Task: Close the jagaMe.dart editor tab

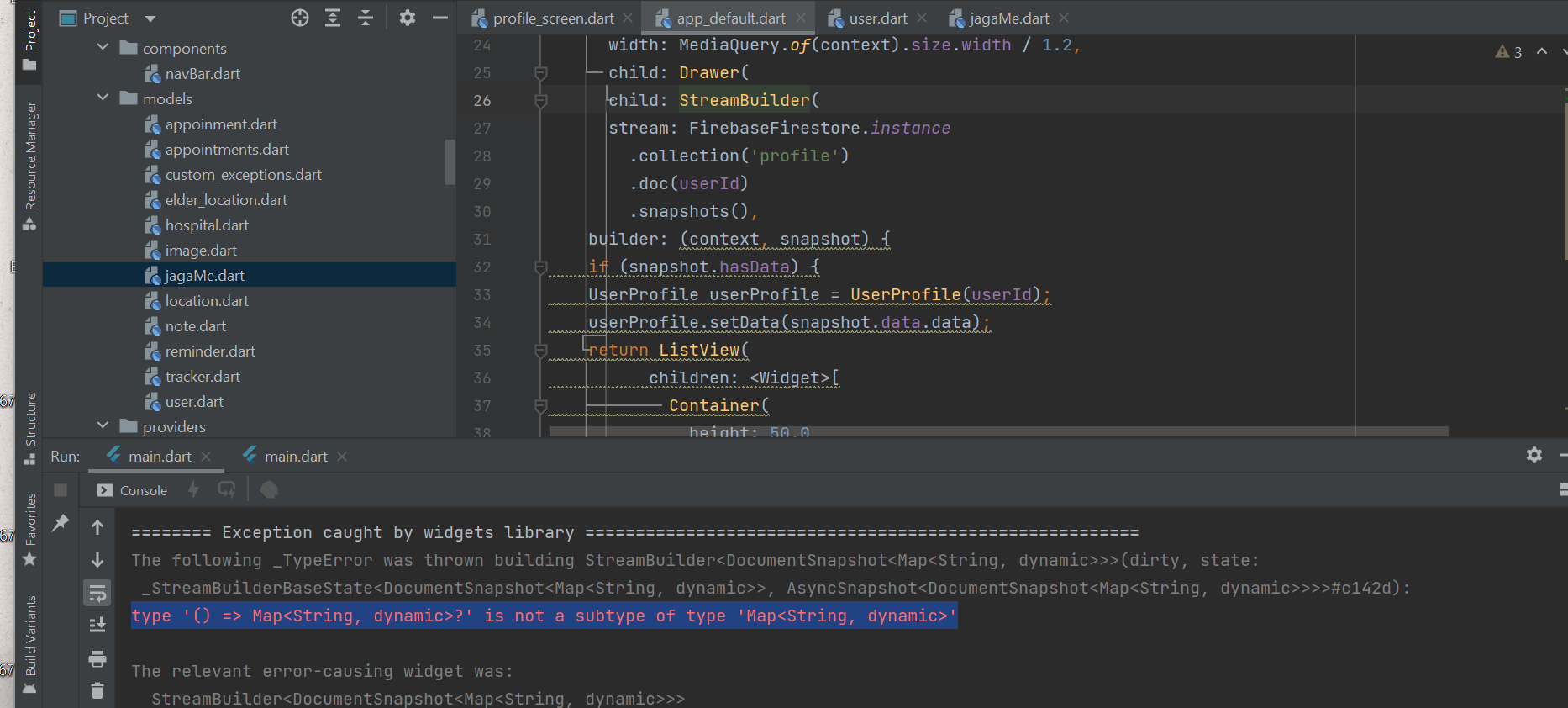Action: (x=1064, y=18)
